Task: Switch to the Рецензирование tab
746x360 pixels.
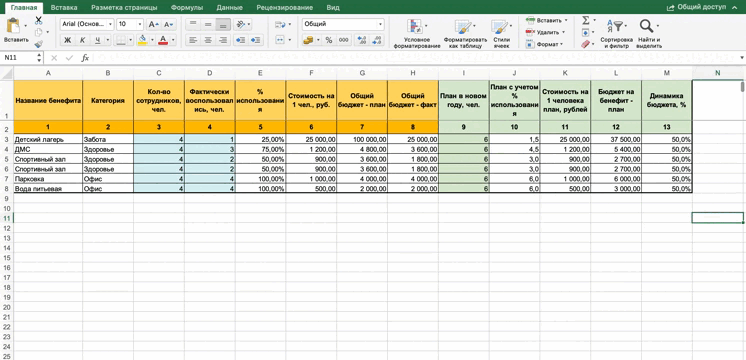Action: [x=285, y=8]
